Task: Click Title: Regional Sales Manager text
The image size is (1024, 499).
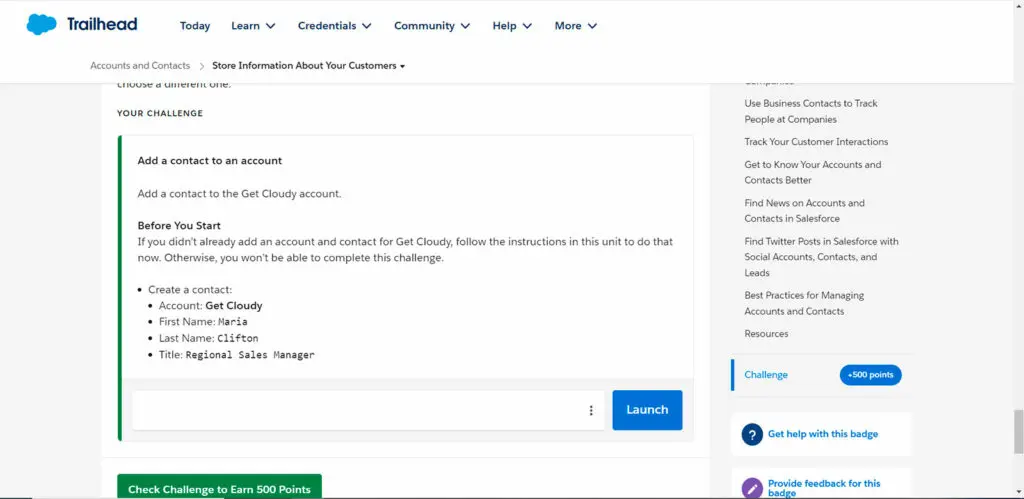Action: tap(236, 355)
